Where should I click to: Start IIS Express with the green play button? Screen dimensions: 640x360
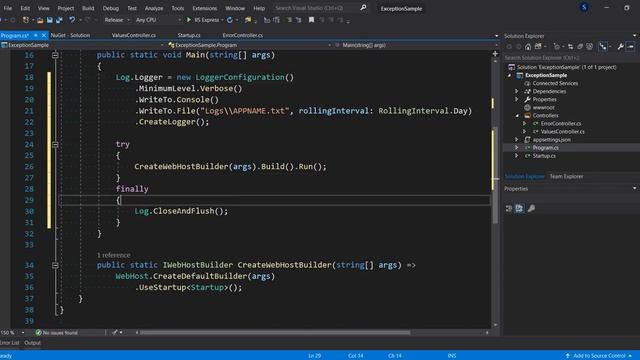click(189, 20)
